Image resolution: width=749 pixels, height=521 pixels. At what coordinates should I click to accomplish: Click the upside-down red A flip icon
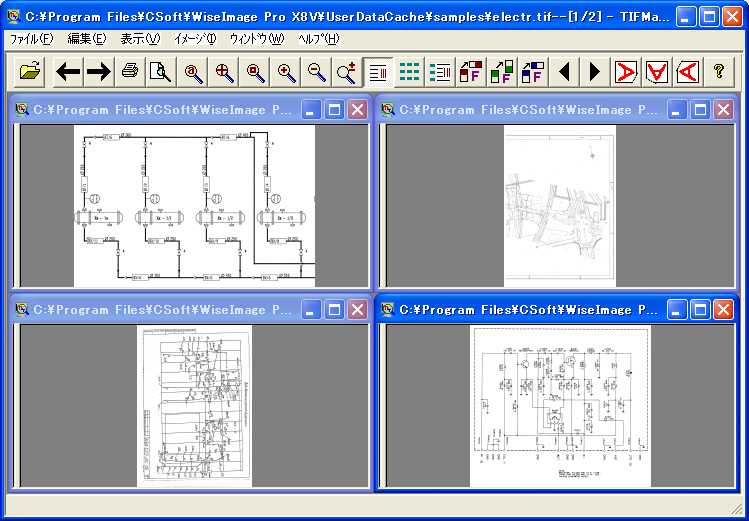coord(657,71)
